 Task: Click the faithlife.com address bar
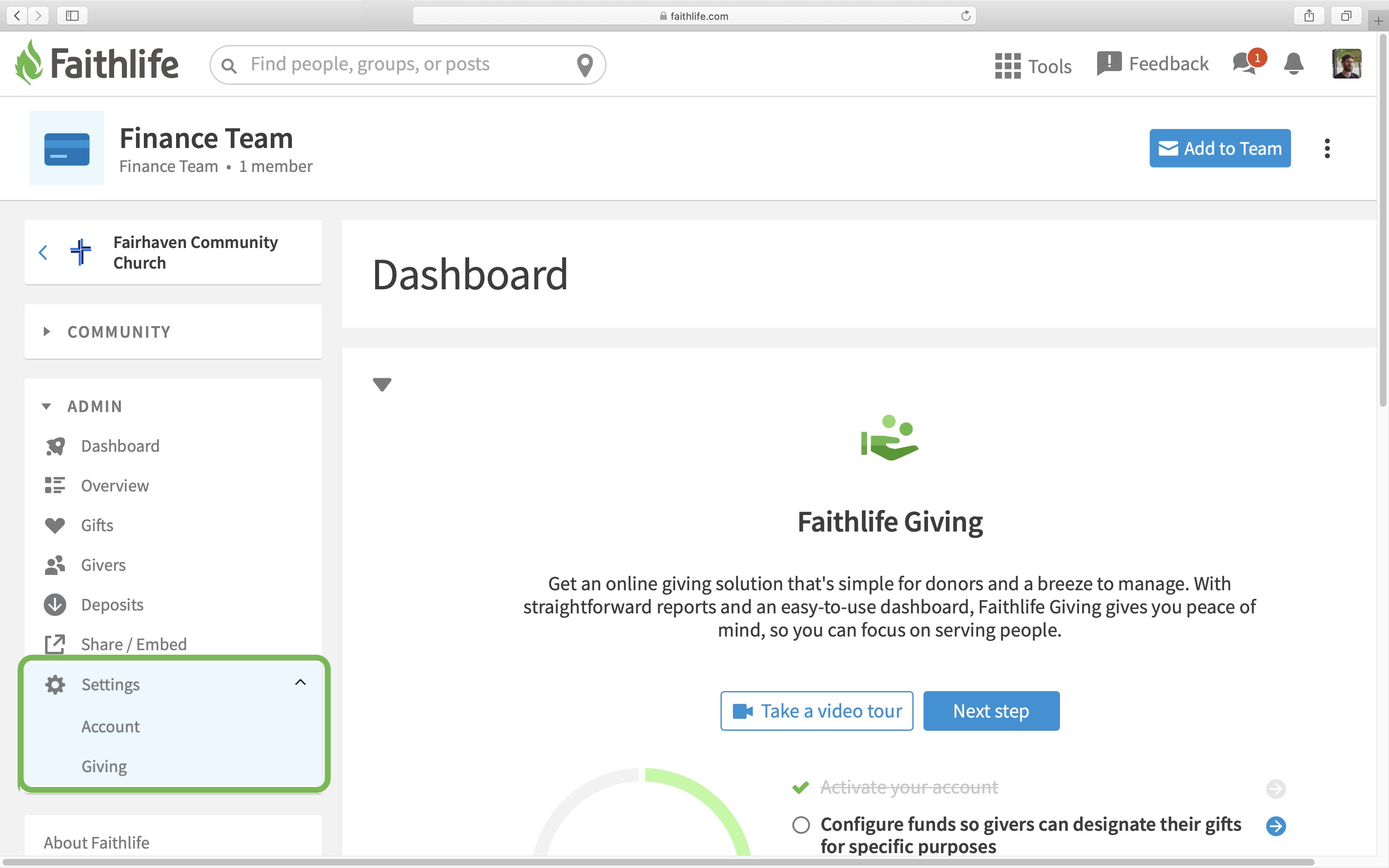694,16
